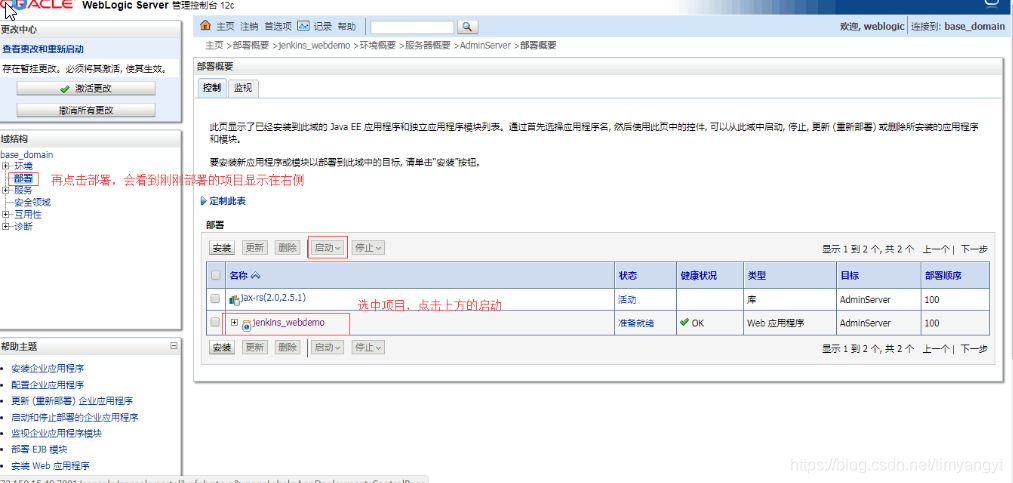Click upper 下一步 pagination link
This screenshot has width=1013, height=483.
(x=974, y=249)
